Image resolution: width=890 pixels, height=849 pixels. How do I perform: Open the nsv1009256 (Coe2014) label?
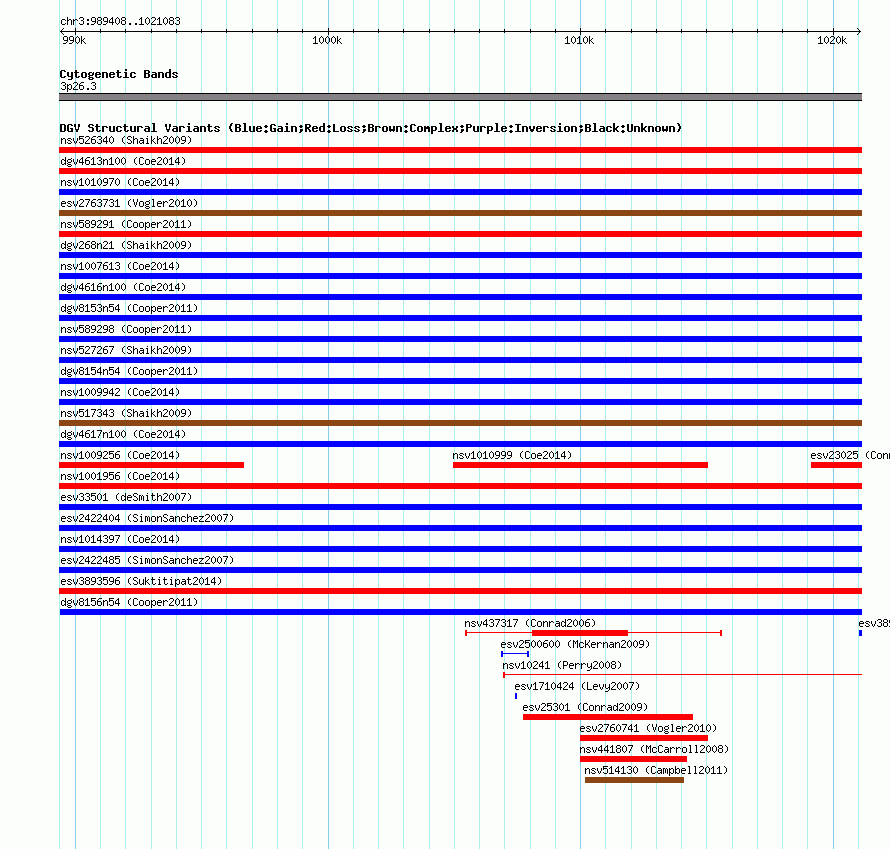[120, 455]
